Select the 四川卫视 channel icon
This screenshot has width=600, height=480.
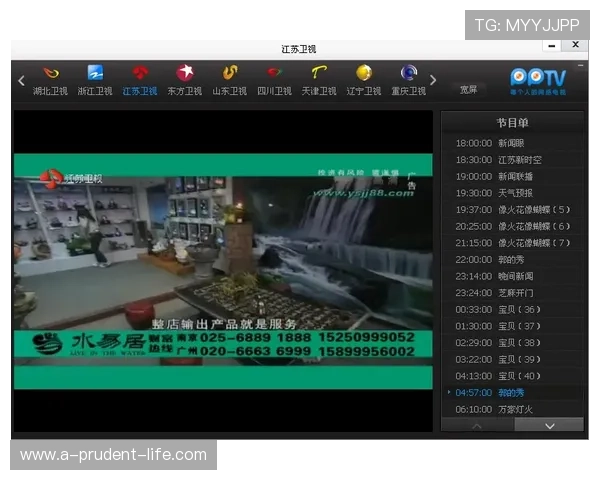(x=274, y=73)
